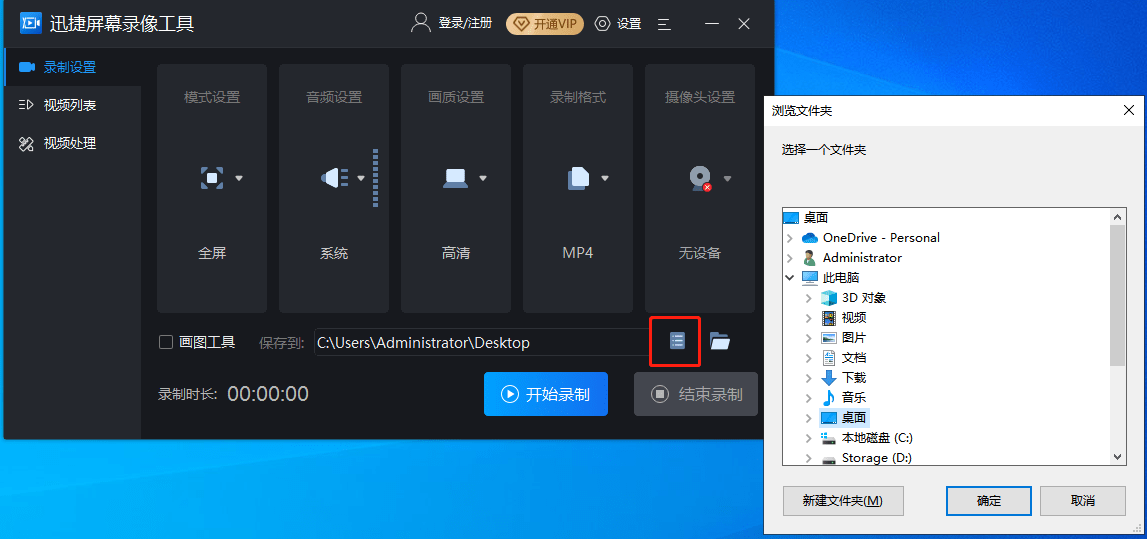
Task: Click the webcam icon under 摄像头设置
Action: pyautogui.click(x=701, y=178)
